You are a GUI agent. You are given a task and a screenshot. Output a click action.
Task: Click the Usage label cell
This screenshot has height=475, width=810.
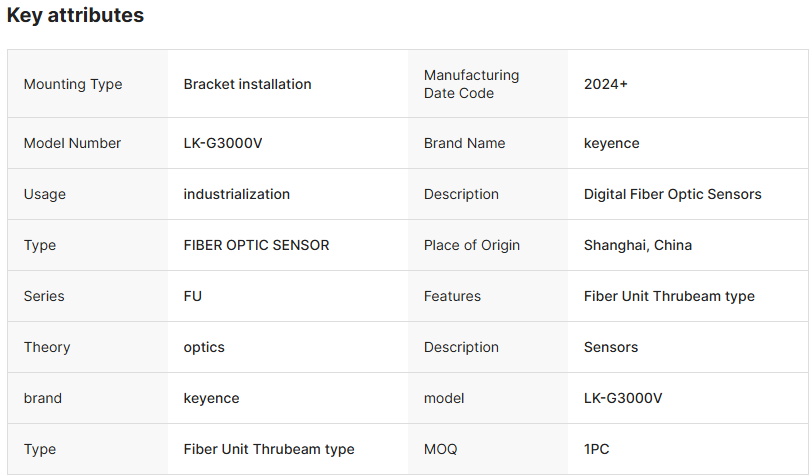coord(45,194)
